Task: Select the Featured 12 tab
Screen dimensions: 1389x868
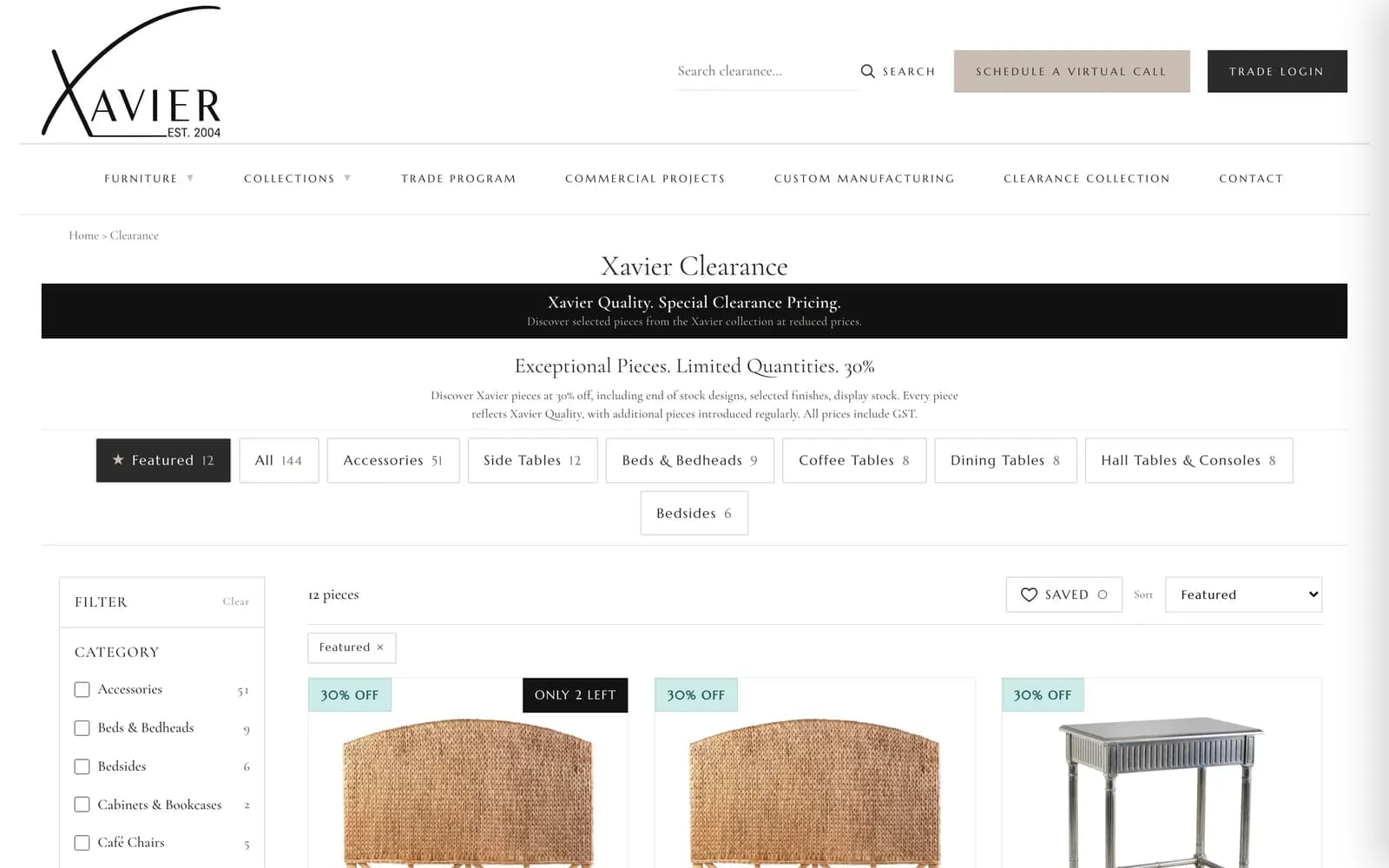Action: coord(163,460)
